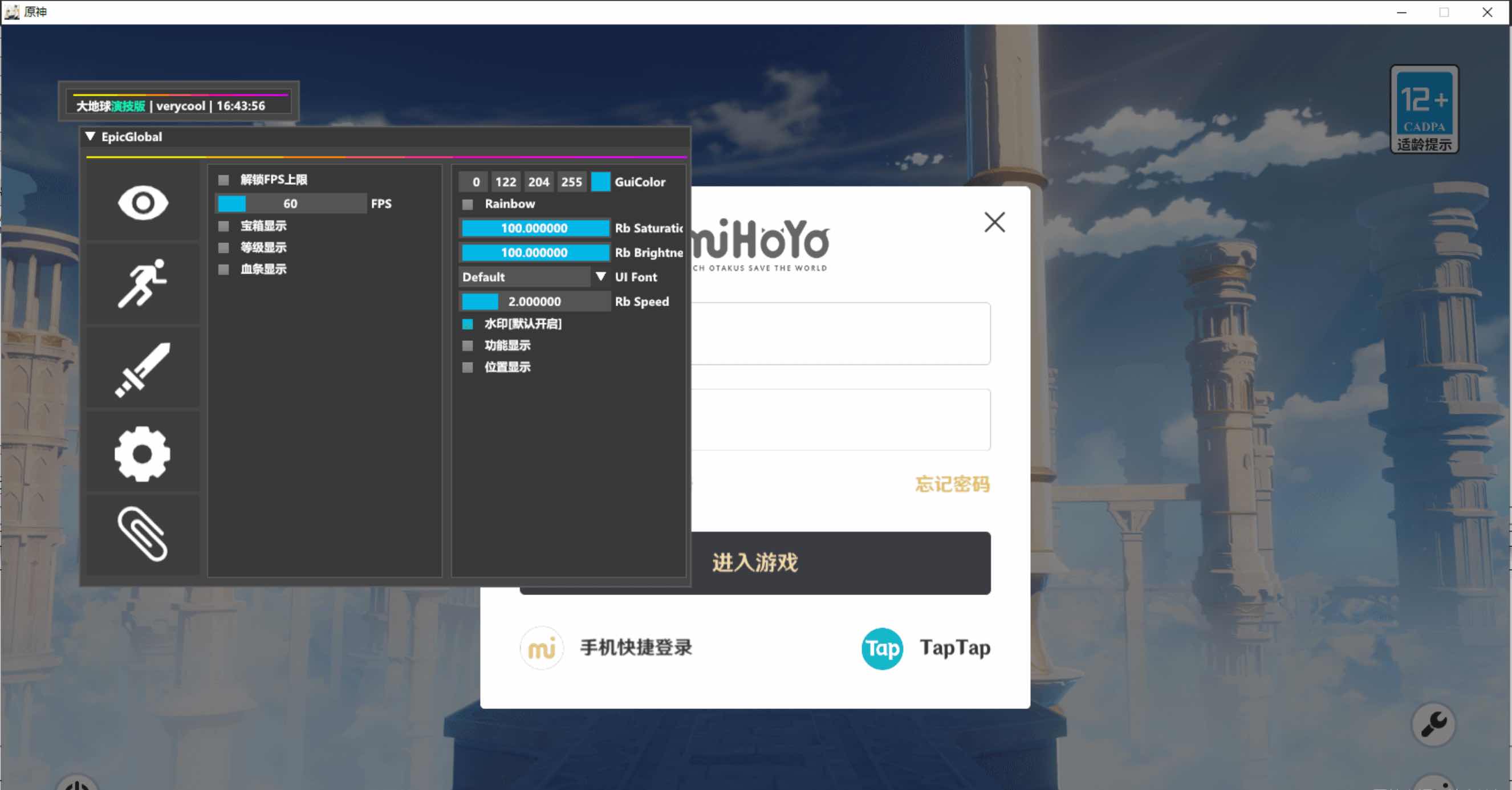Disable the 水印[默认开启] checkbox
Screen dimensions: 1512x790
click(x=468, y=324)
